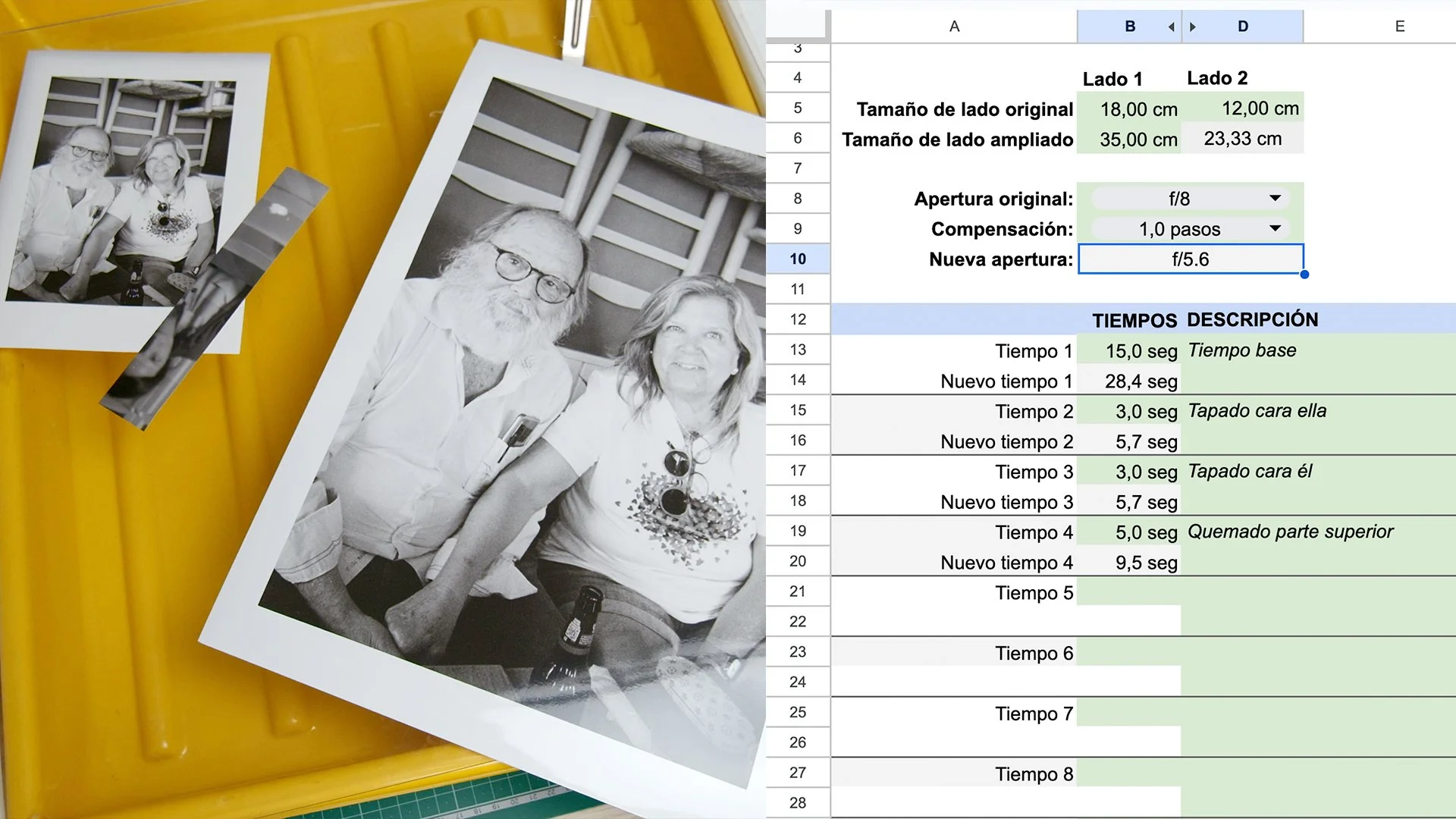Select column D header
Screen dimensions: 1456x819
(1243, 27)
